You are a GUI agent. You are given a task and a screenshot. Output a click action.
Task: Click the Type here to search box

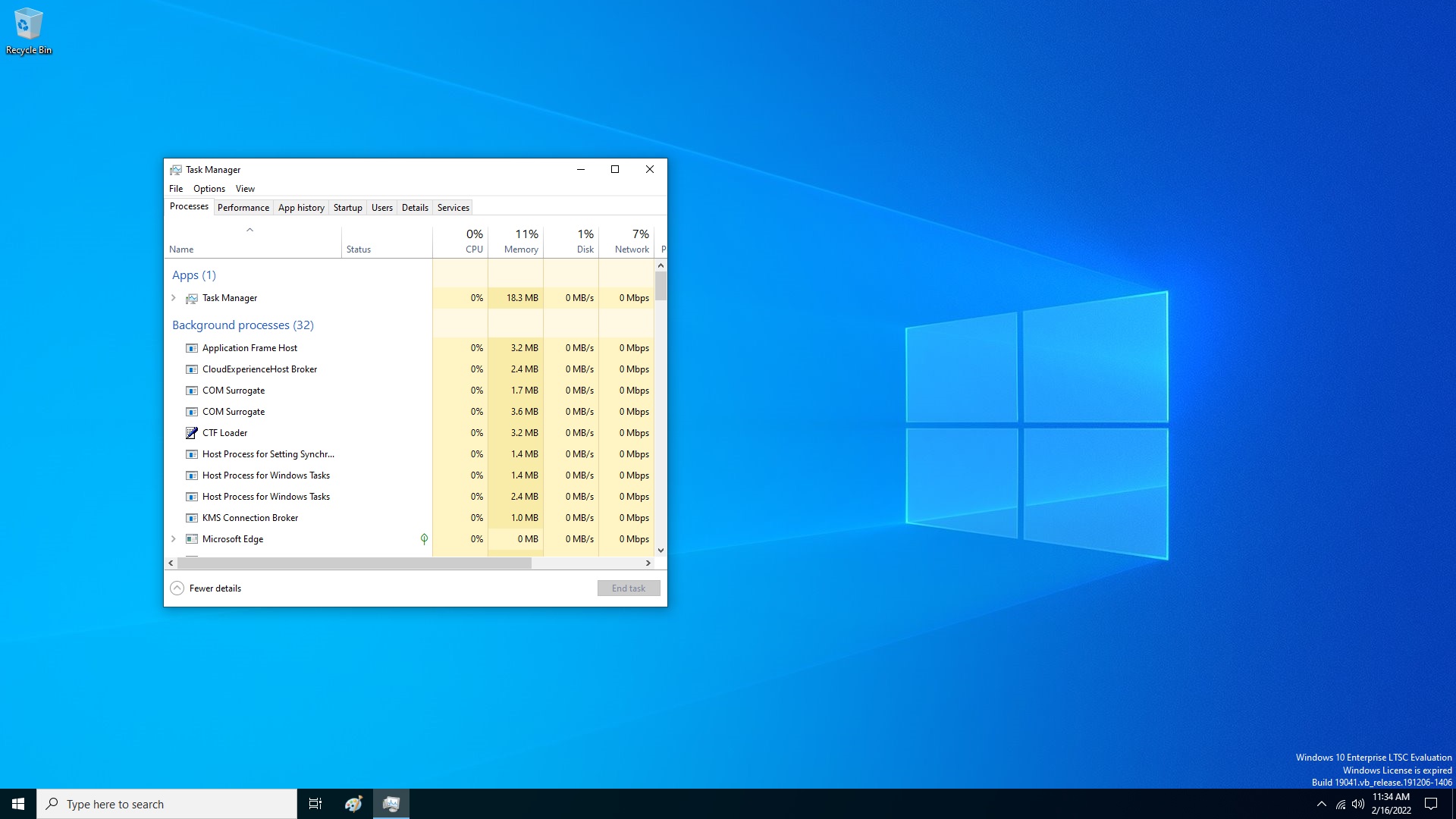pos(167,804)
